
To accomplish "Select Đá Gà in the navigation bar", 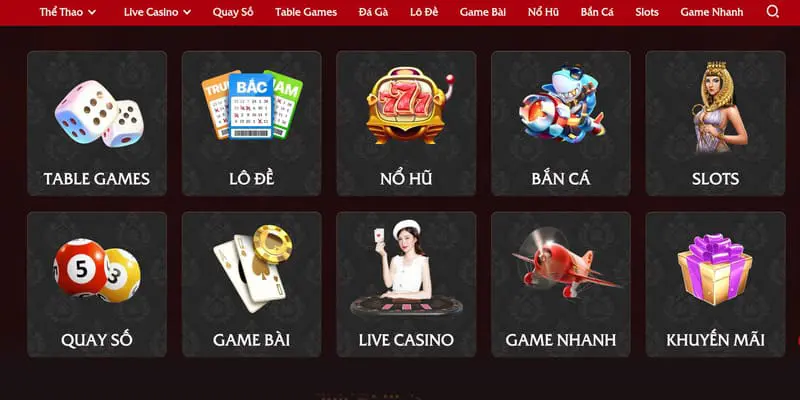I will (x=373, y=12).
